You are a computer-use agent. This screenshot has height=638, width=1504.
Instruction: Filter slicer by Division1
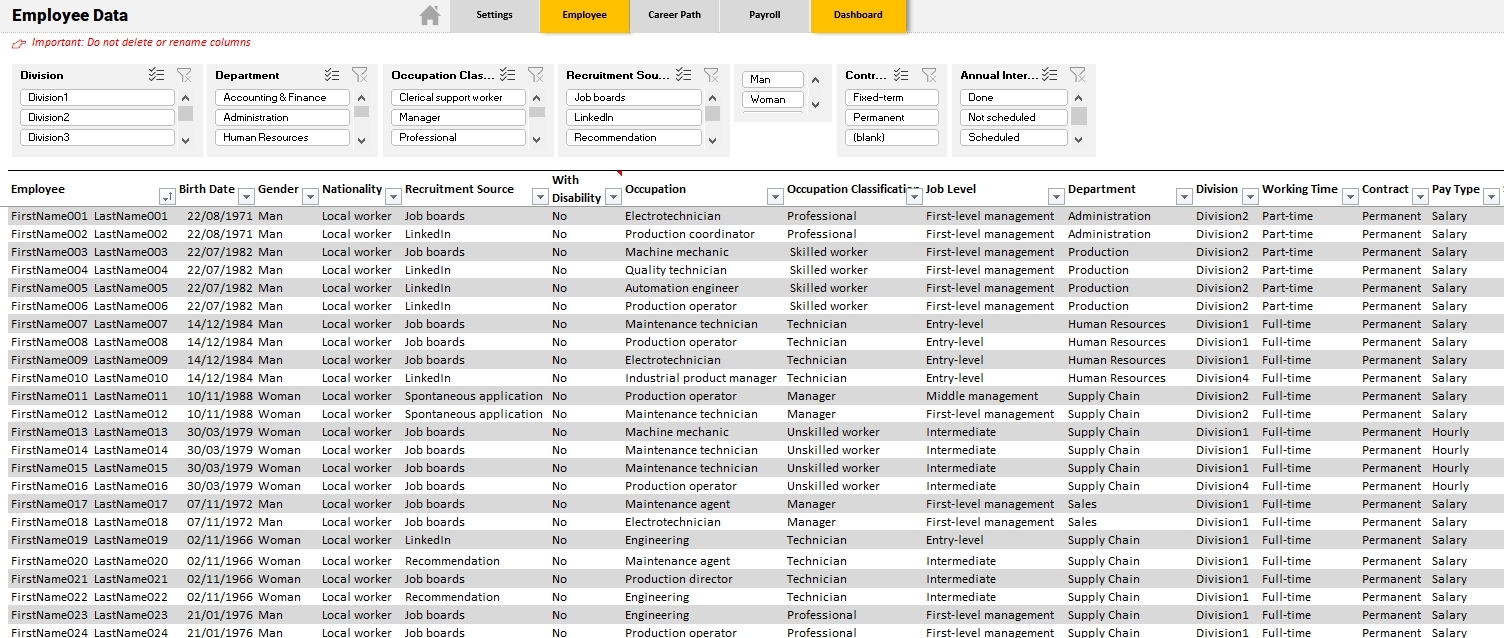click(x=97, y=97)
